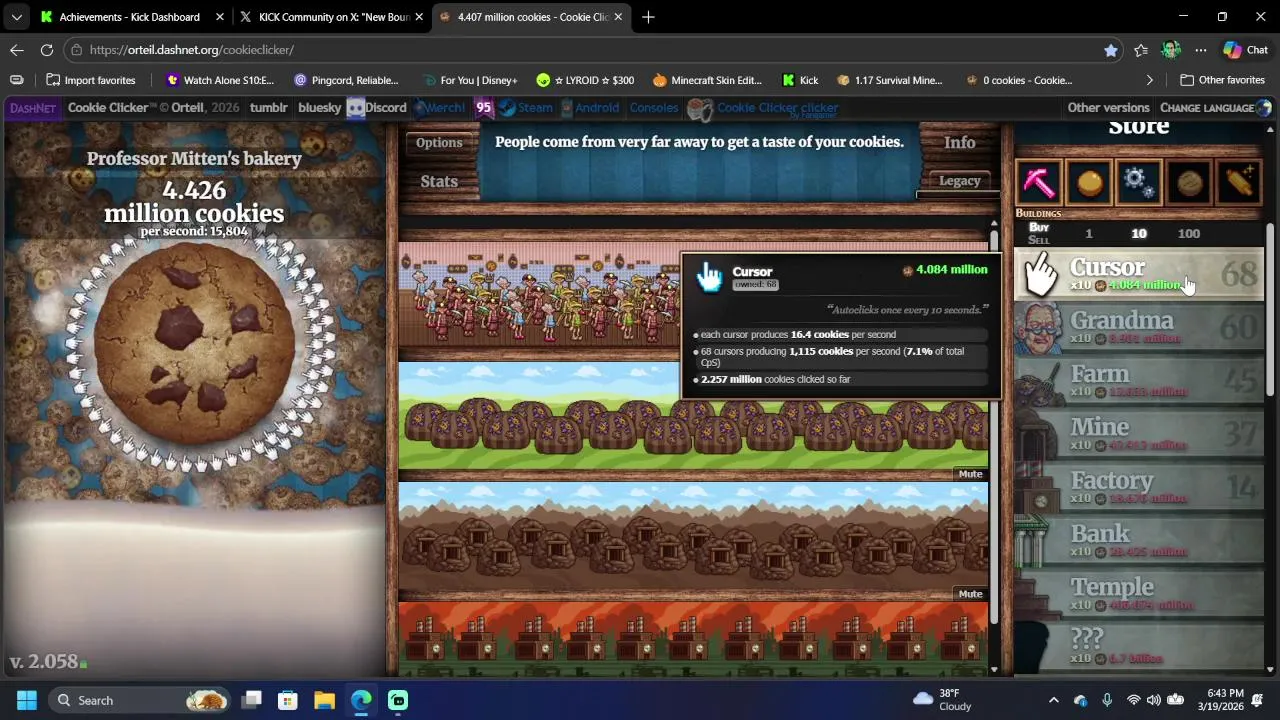Mute the mine building row
This screenshot has height=720, width=1280.
pos(970,594)
